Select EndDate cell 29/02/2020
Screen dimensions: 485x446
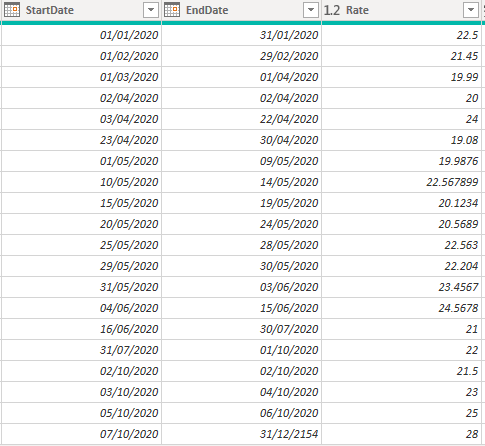pyautogui.click(x=242, y=56)
